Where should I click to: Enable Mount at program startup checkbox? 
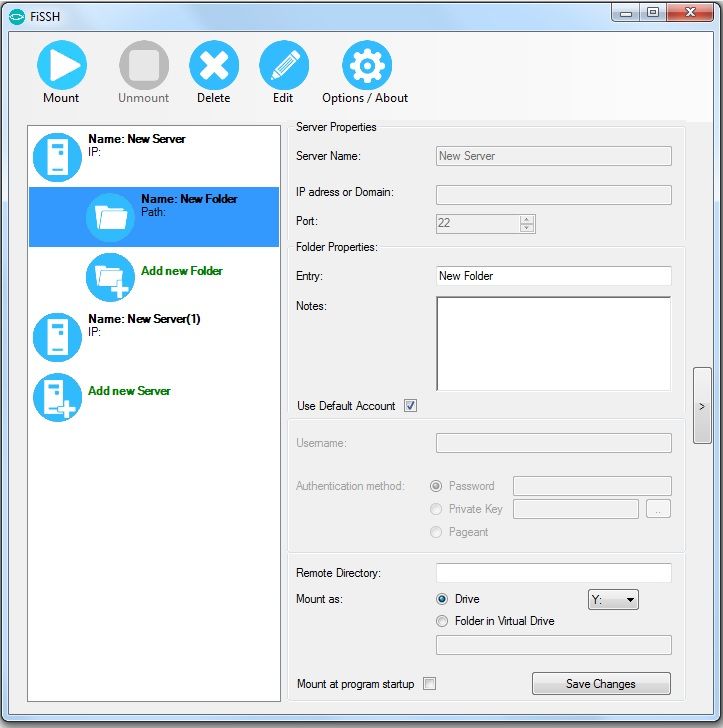(429, 684)
